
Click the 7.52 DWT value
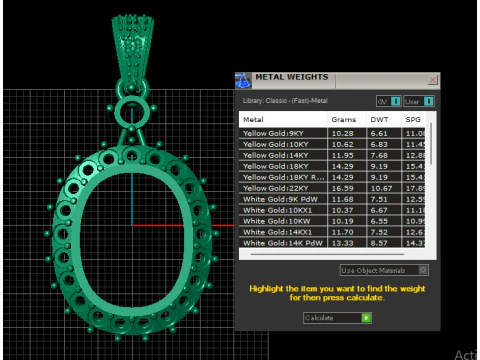coord(379,232)
